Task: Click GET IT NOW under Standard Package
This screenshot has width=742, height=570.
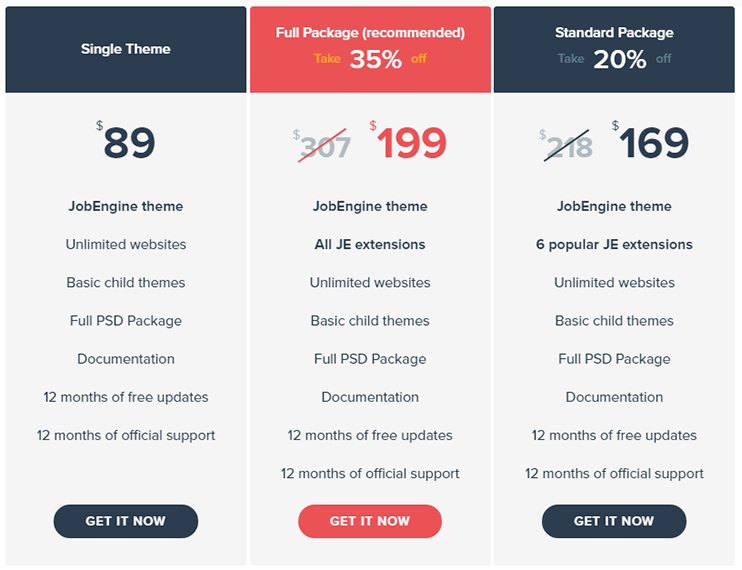Action: pyautogui.click(x=614, y=521)
